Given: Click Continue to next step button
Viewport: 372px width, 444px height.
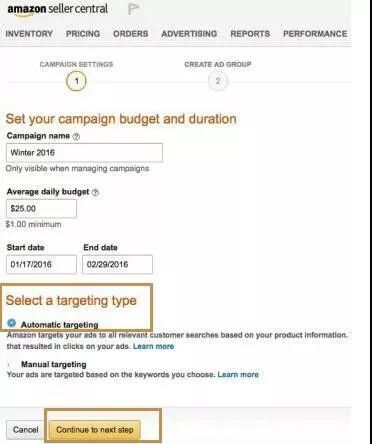Looking at the screenshot, I should tap(95, 430).
